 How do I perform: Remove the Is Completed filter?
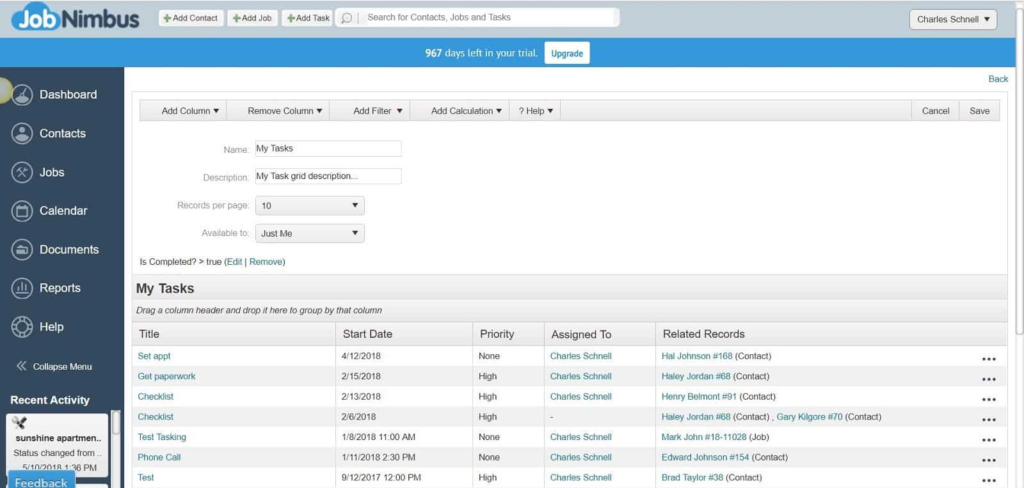266,262
